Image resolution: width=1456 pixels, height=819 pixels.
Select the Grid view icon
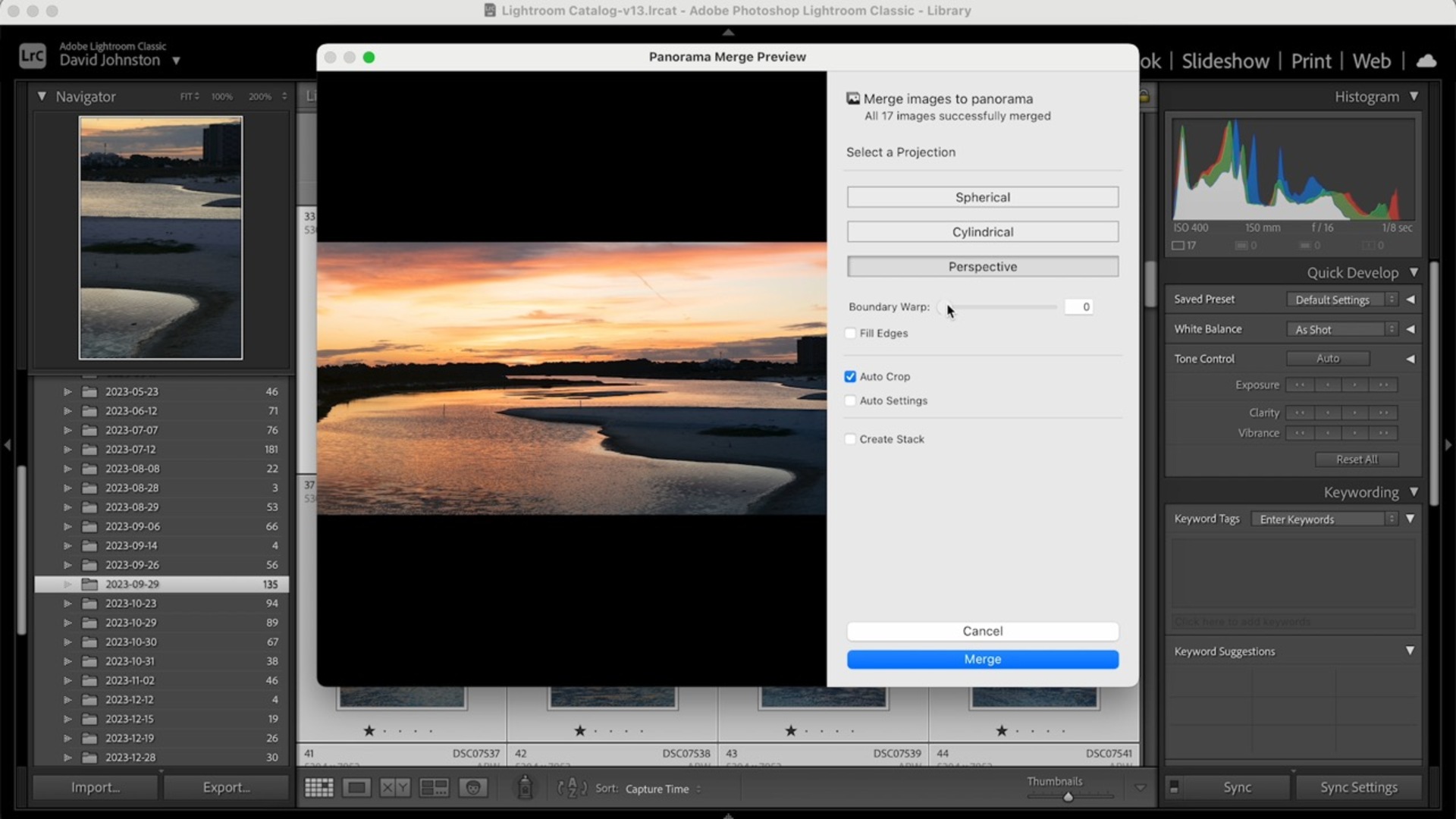click(319, 787)
